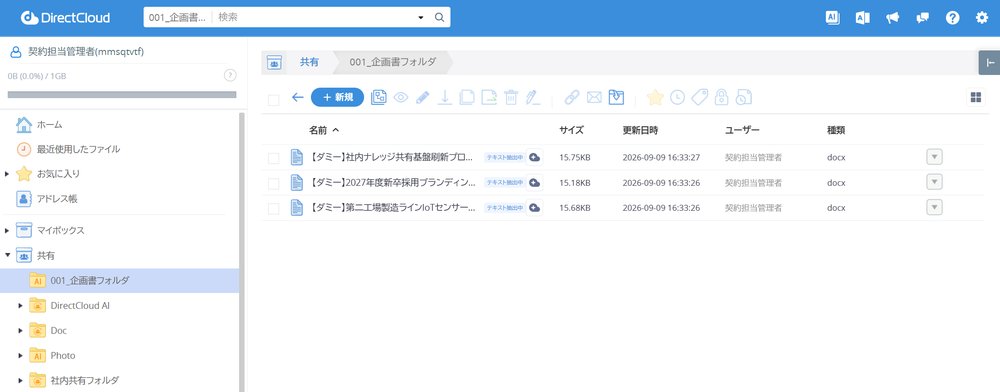The height and width of the screenshot is (392, 1000).
Task: Switch to grid thumbnail view
Action: [976, 98]
